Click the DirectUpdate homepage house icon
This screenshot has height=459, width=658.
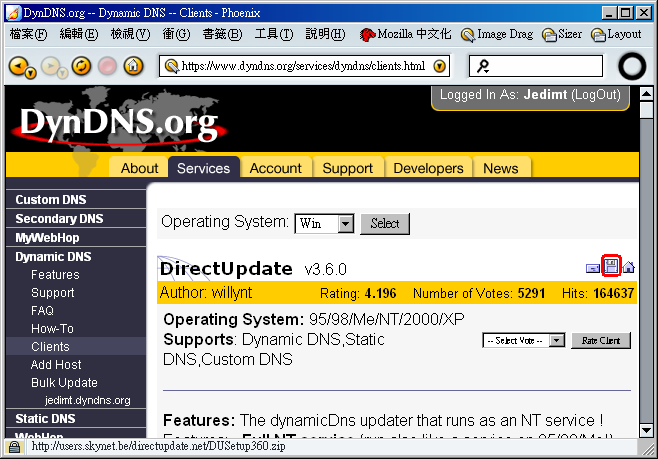(629, 267)
